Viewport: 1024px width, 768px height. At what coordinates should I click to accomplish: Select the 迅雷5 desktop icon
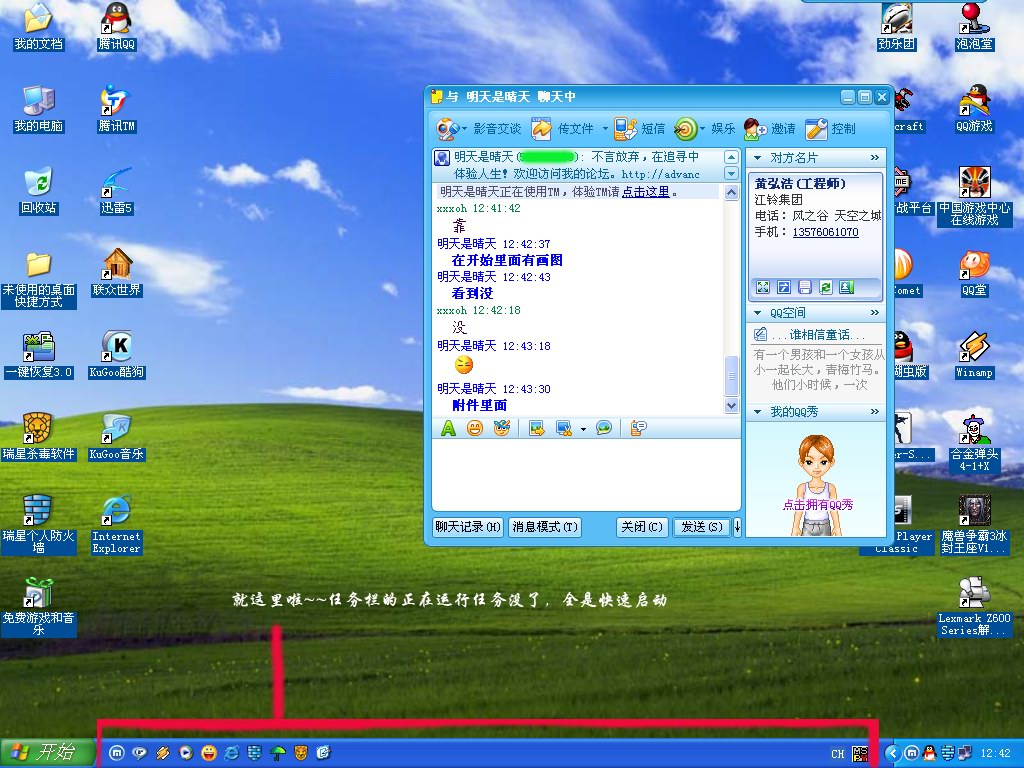(117, 191)
